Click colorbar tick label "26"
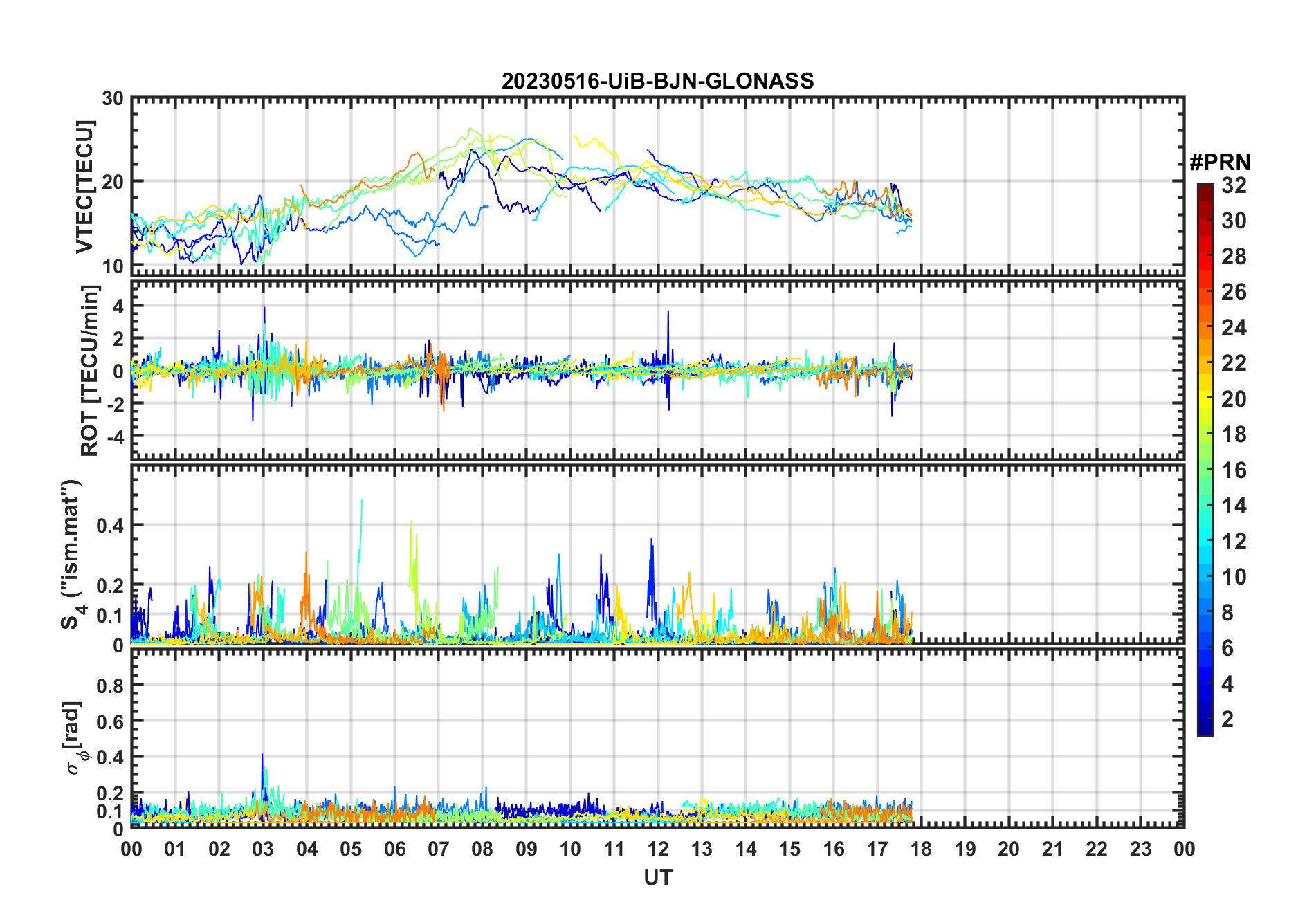Viewport: 1316px width, 920px height. (1234, 292)
